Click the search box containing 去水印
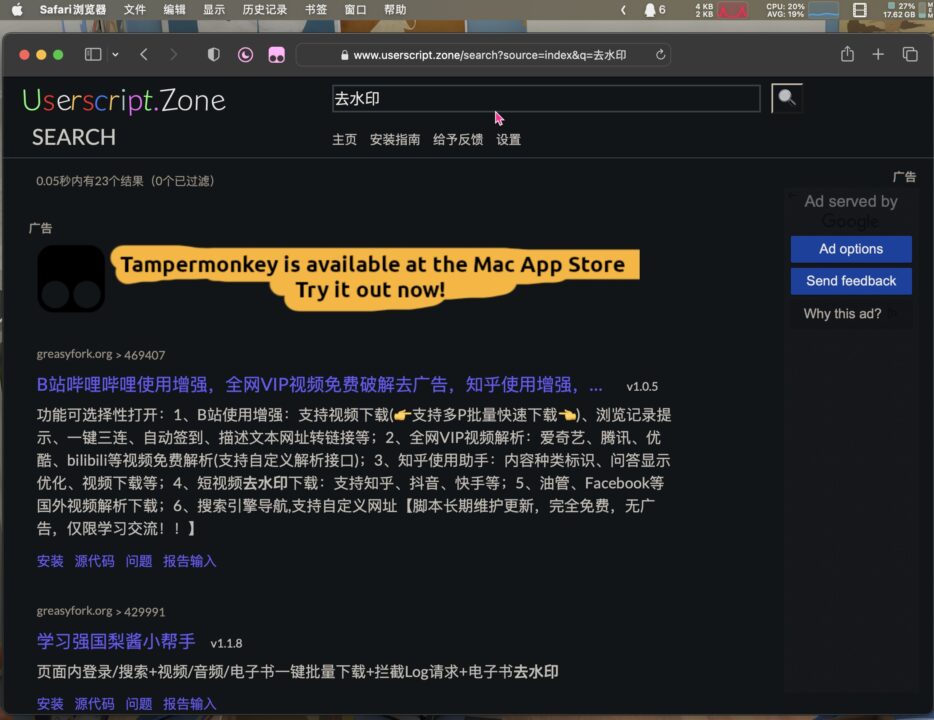 546,97
